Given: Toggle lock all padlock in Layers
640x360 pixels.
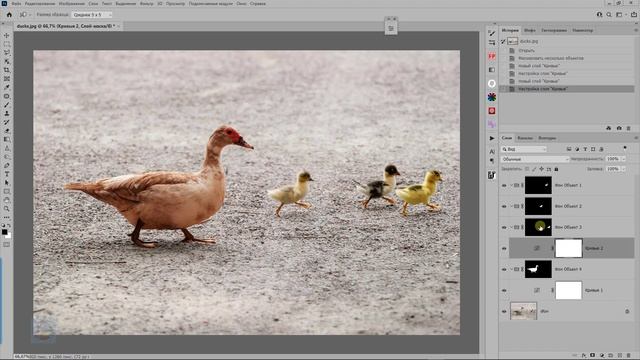Looking at the screenshot, I should click(556, 169).
